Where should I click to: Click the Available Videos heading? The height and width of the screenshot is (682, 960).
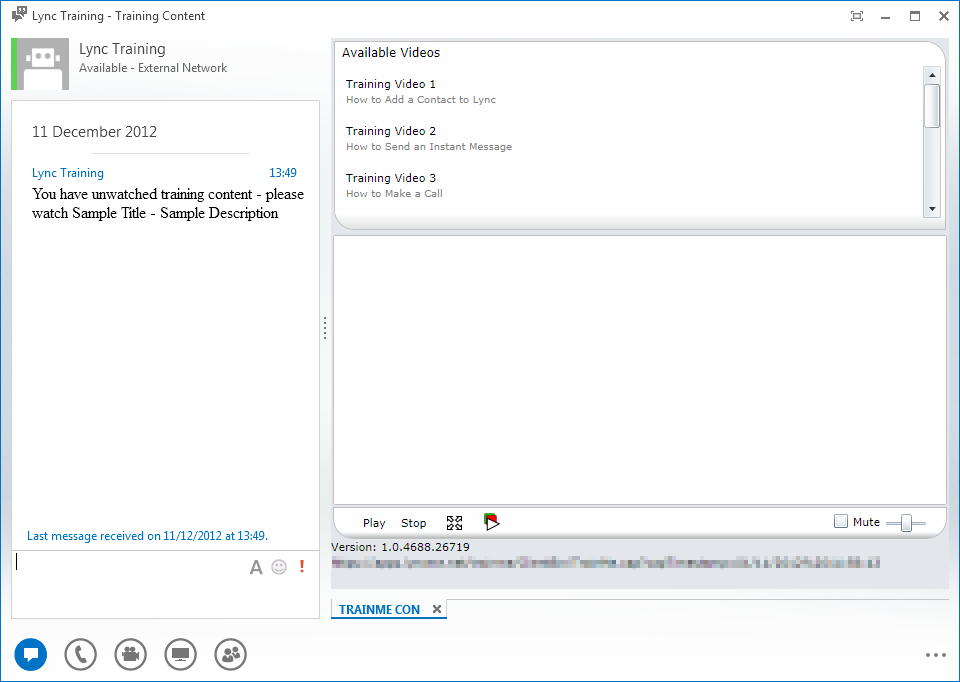[x=391, y=53]
